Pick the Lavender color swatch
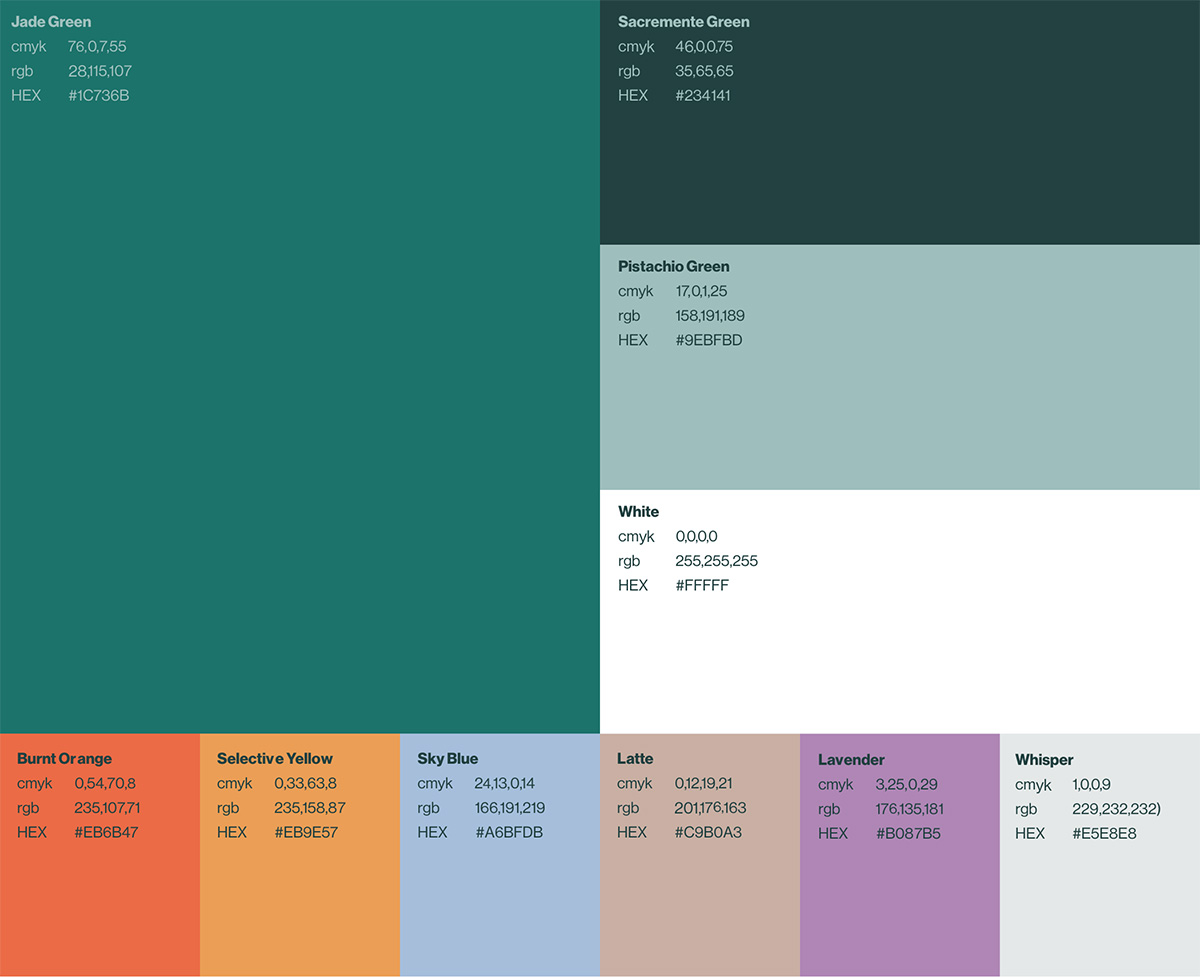This screenshot has height=977, width=1200. (900, 900)
